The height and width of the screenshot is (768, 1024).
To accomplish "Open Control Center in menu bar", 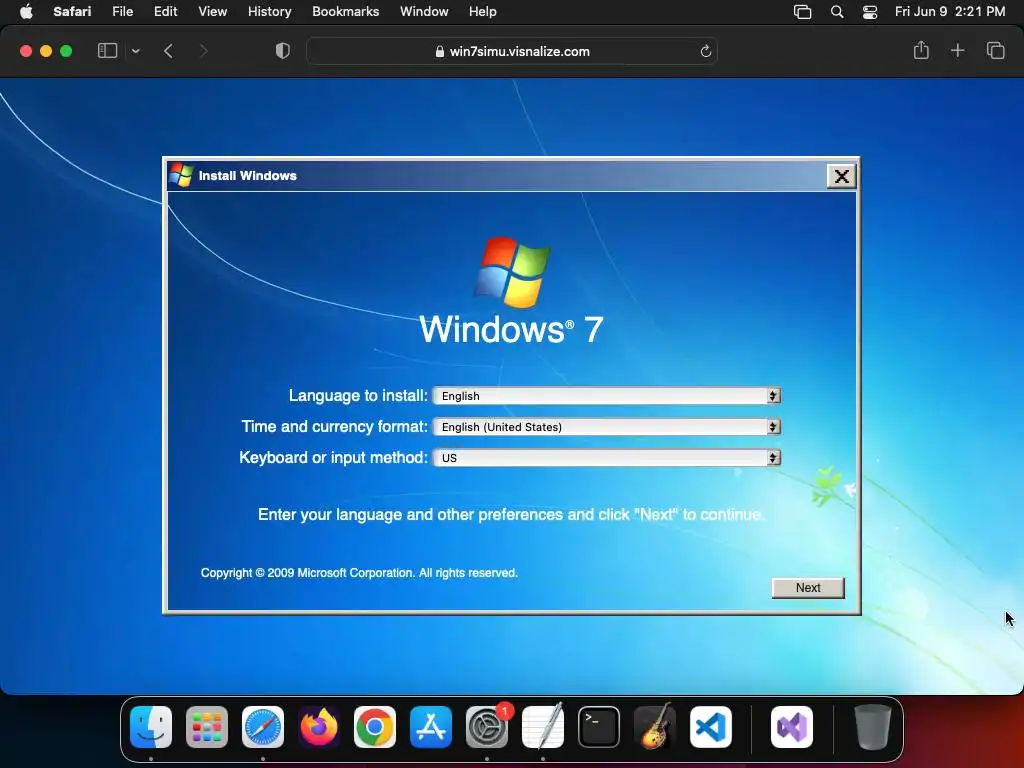I will coord(870,12).
